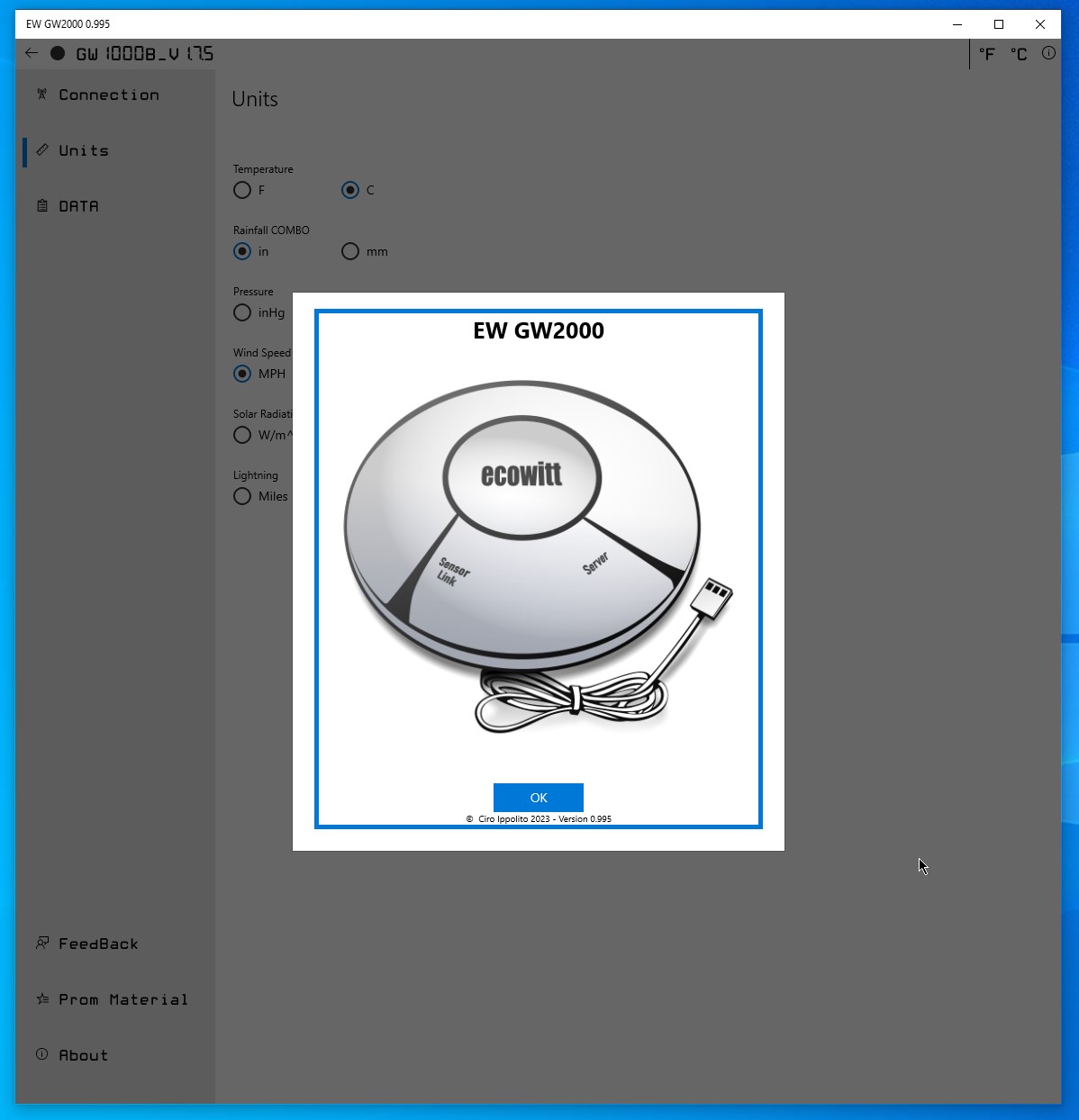Select Miles for lightning distance unit
The height and width of the screenshot is (1120, 1079).
pos(242,496)
